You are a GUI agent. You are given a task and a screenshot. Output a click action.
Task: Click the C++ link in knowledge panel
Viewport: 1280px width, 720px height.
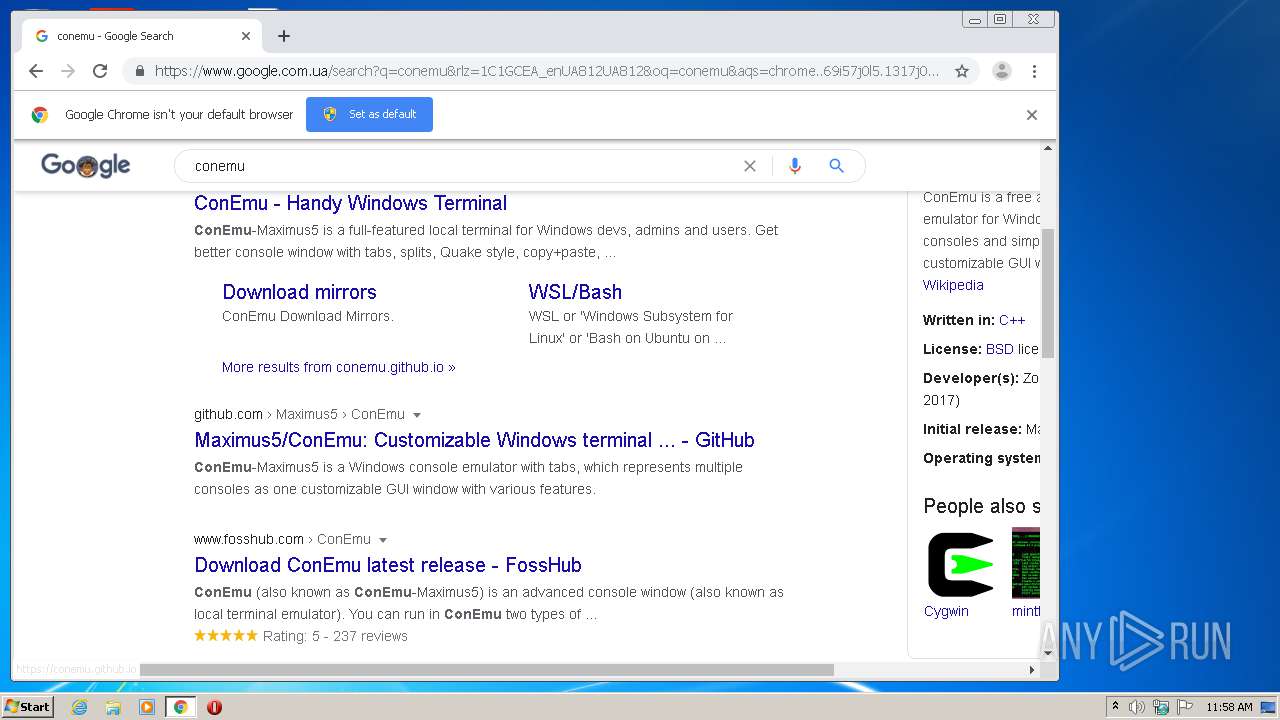(1012, 320)
